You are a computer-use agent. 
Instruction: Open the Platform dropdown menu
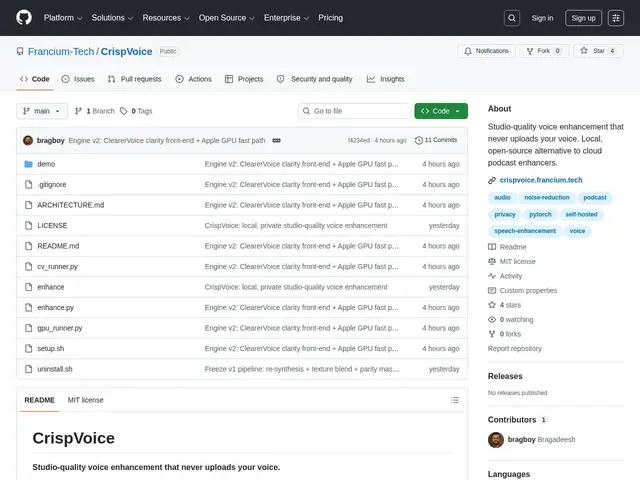(63, 18)
